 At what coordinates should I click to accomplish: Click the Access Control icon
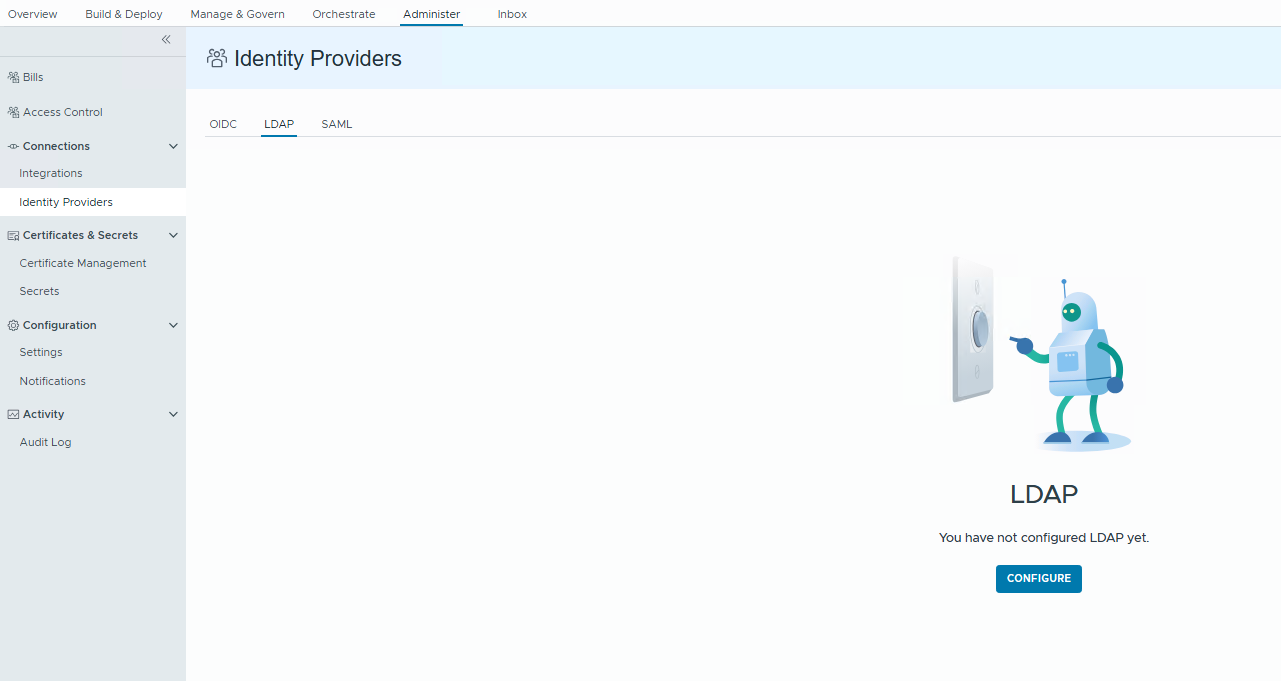(14, 112)
